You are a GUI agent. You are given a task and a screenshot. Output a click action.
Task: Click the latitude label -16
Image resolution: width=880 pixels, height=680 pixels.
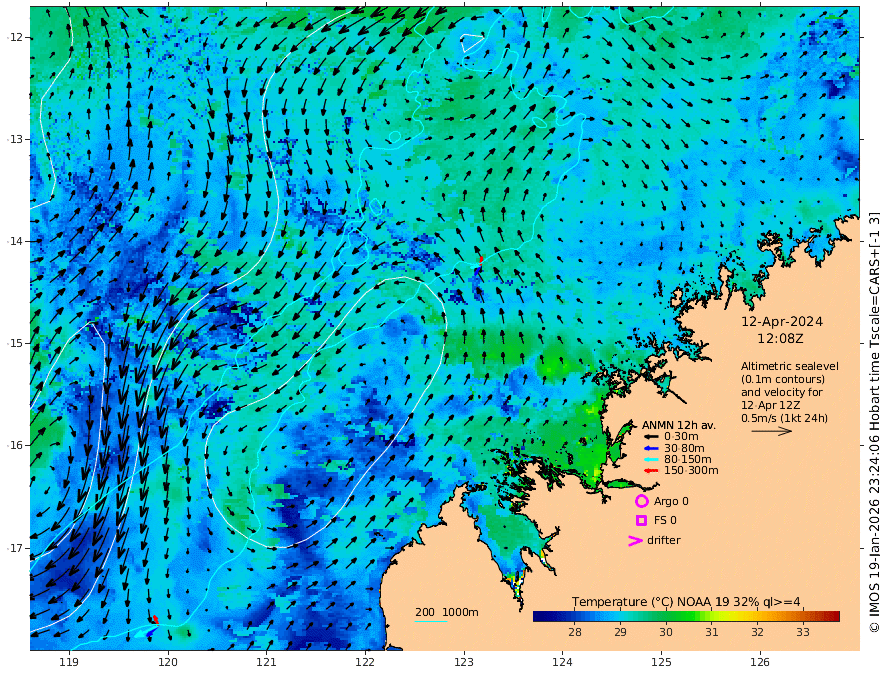[x=15, y=445]
